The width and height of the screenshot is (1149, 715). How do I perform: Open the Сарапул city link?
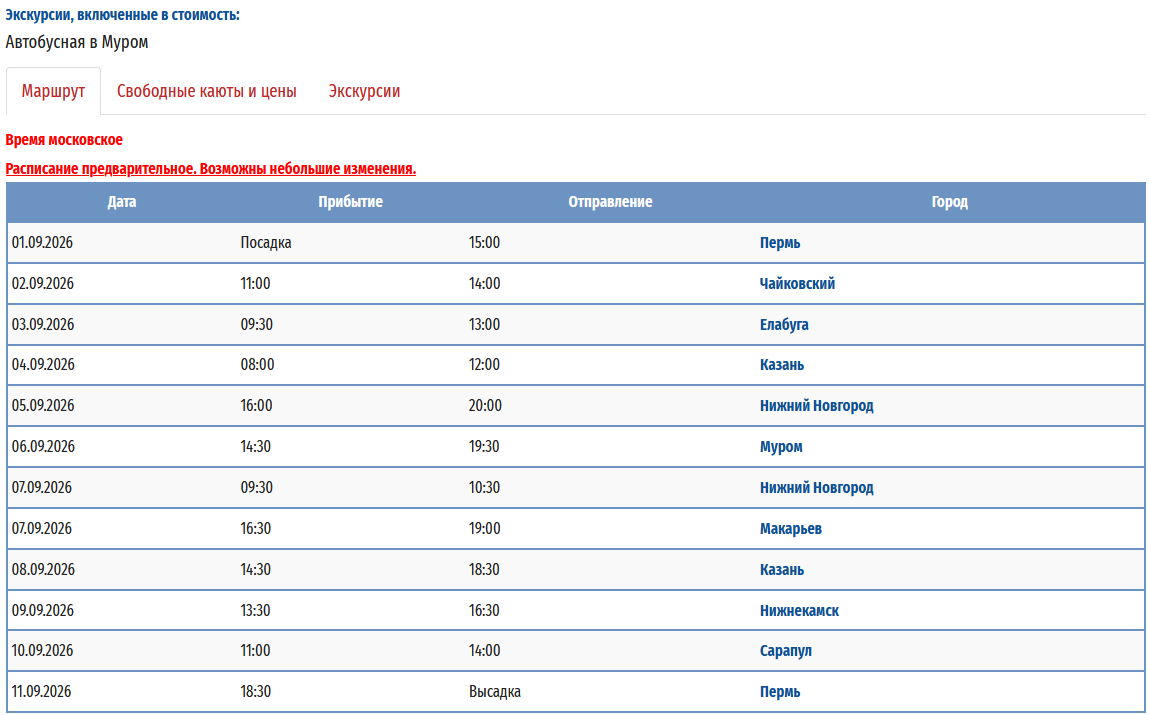[x=785, y=651]
